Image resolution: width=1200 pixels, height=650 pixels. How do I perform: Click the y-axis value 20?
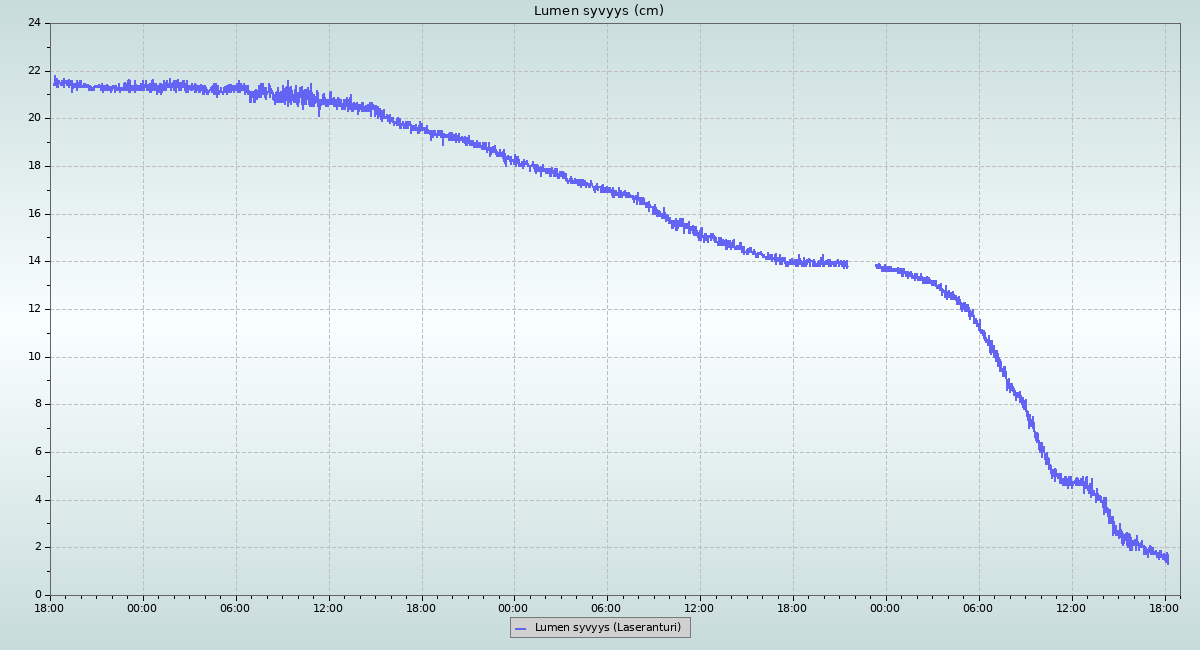(x=34, y=118)
